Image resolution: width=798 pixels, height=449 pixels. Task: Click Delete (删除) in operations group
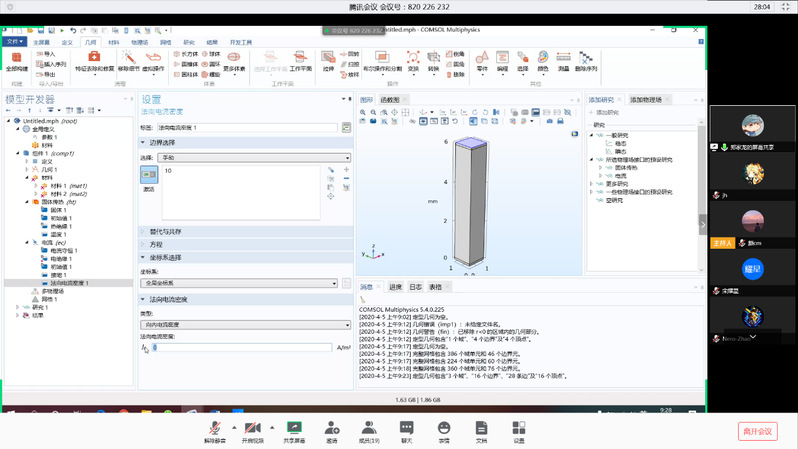click(455, 74)
